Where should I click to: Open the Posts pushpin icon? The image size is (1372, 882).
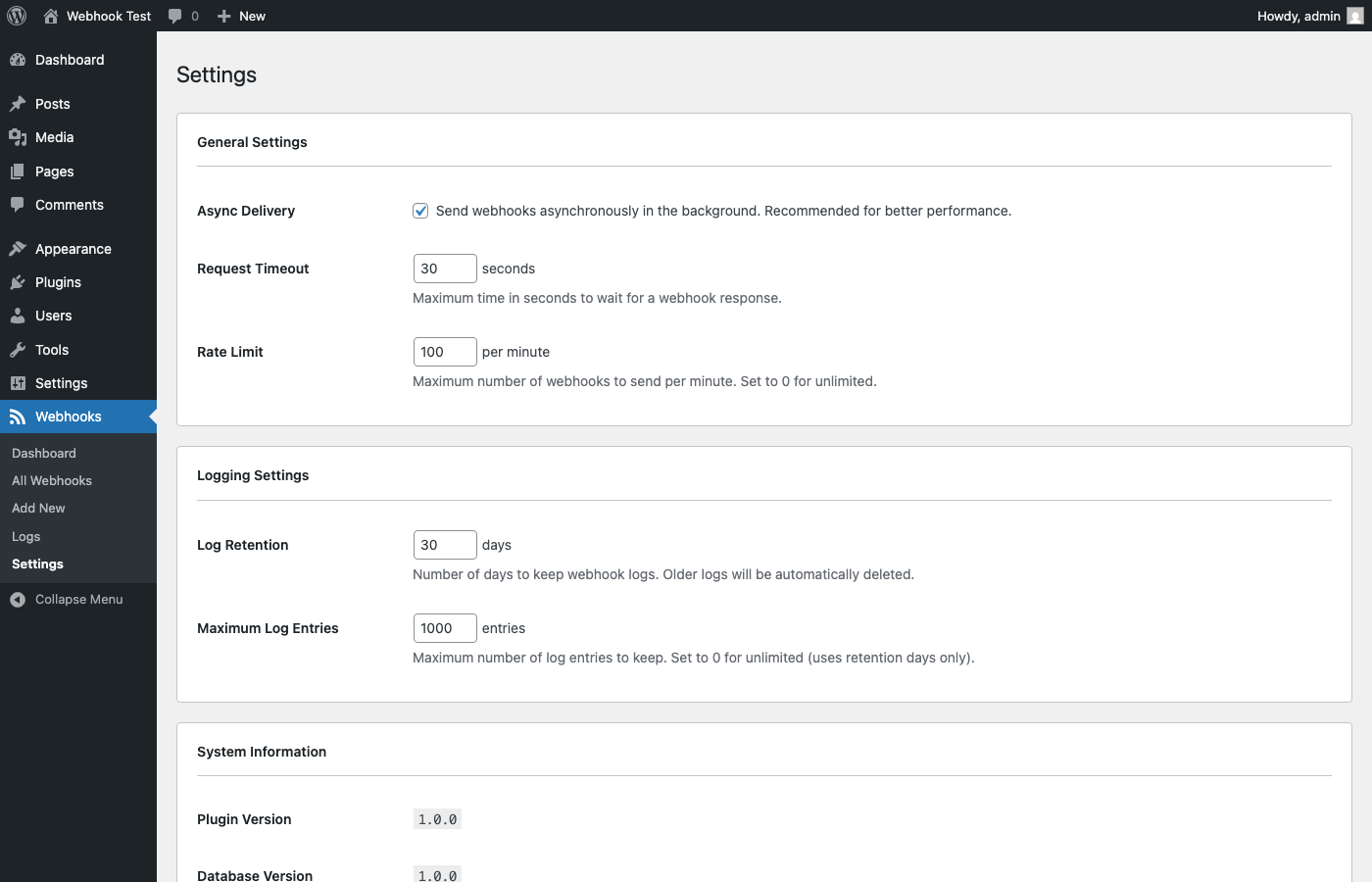tap(18, 103)
